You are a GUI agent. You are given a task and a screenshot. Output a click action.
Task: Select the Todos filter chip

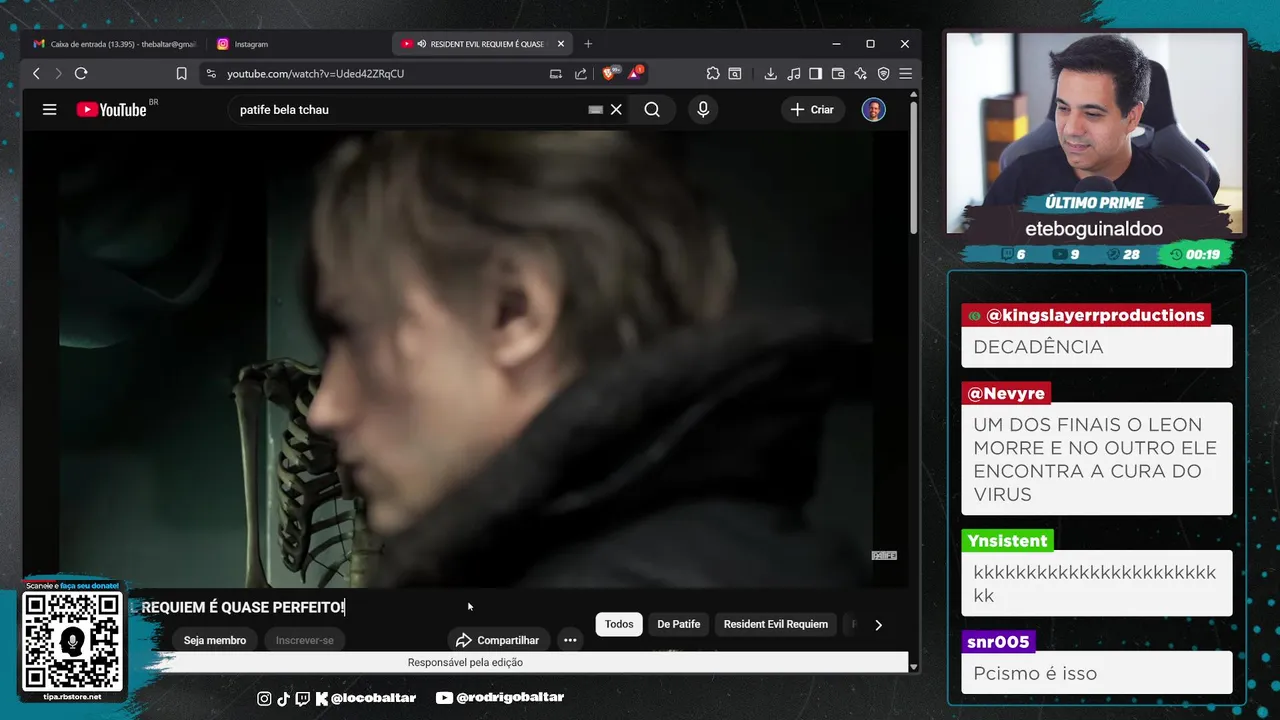[619, 624]
